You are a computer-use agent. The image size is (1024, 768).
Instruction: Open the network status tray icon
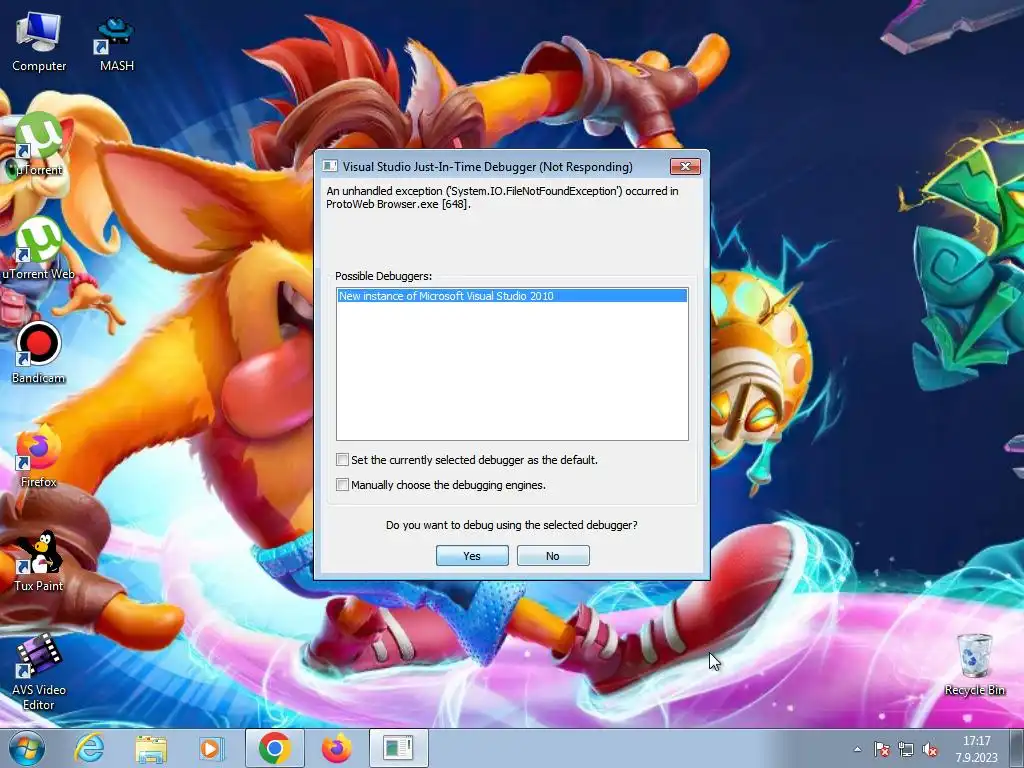906,749
